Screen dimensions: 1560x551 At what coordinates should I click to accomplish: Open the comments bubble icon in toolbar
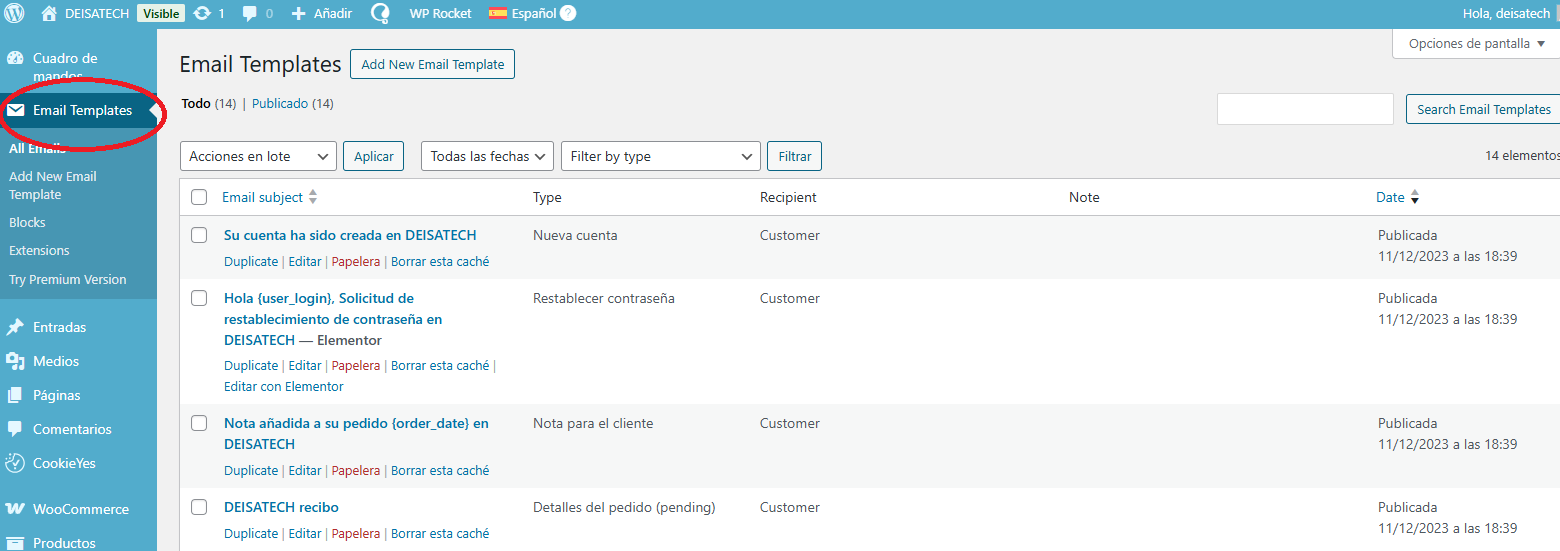(x=250, y=14)
